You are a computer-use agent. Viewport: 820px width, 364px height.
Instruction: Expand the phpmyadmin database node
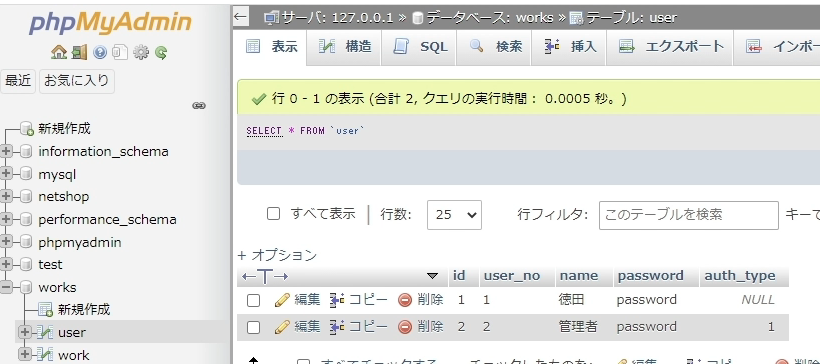tap(6, 242)
